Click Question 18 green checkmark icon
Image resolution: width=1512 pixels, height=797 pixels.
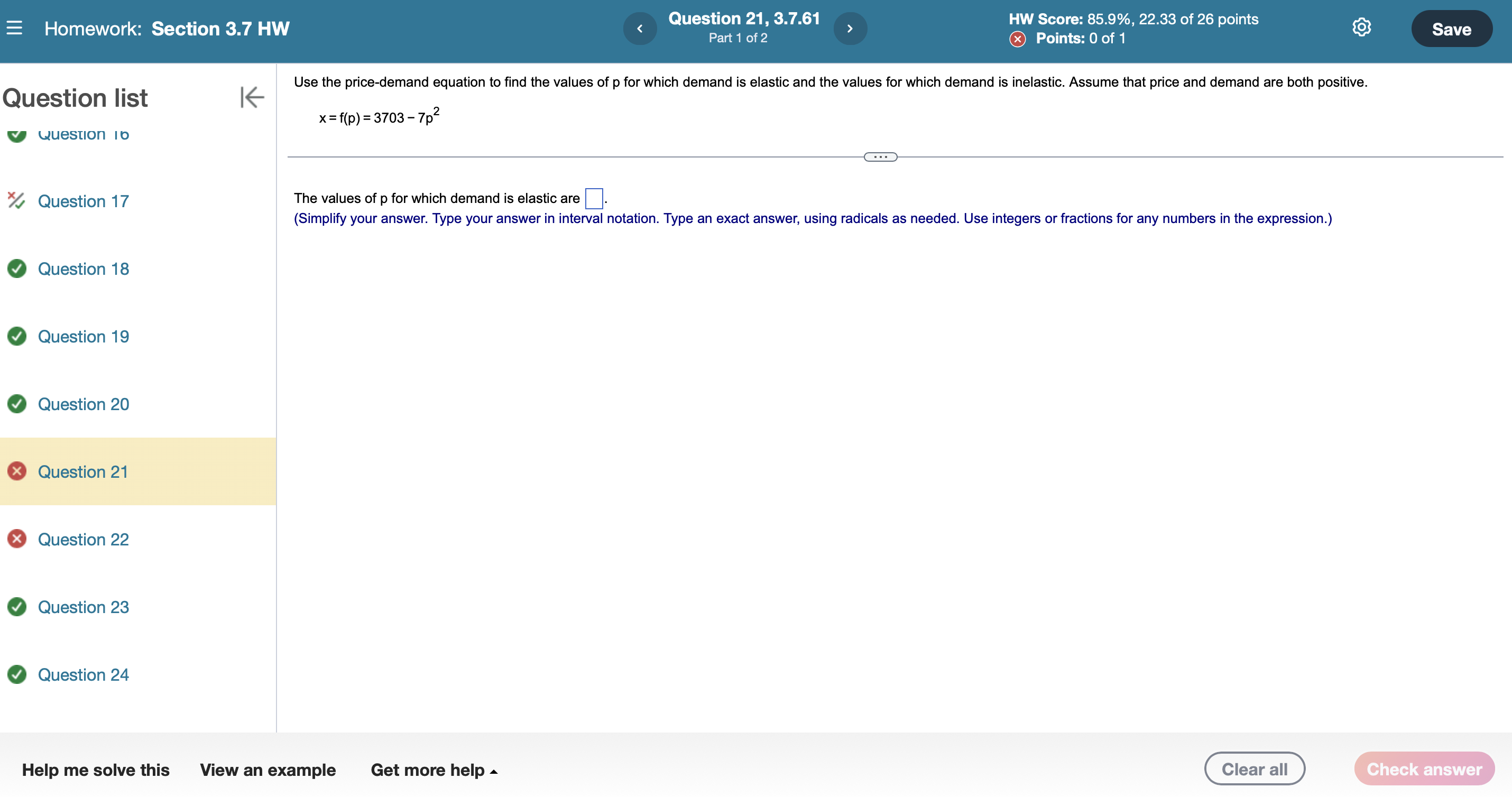click(x=17, y=268)
